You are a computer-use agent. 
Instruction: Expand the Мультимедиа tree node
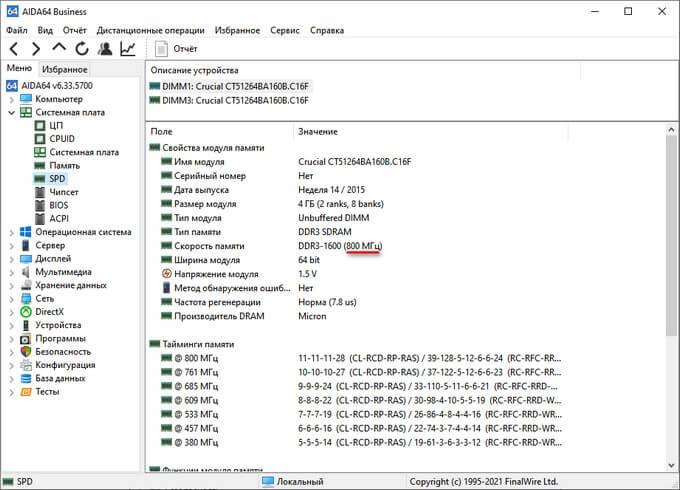coord(11,273)
